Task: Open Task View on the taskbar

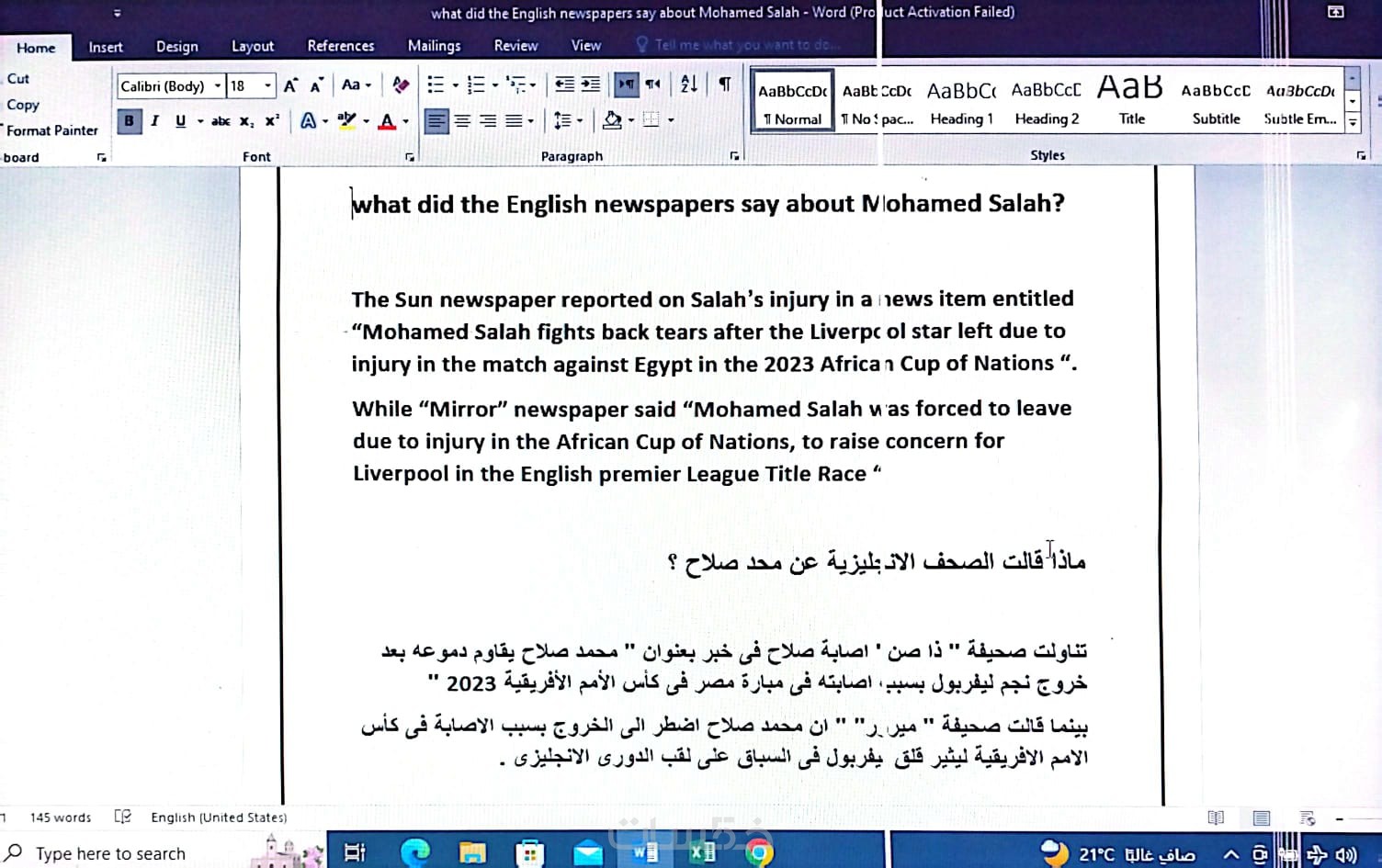Action: [x=355, y=853]
